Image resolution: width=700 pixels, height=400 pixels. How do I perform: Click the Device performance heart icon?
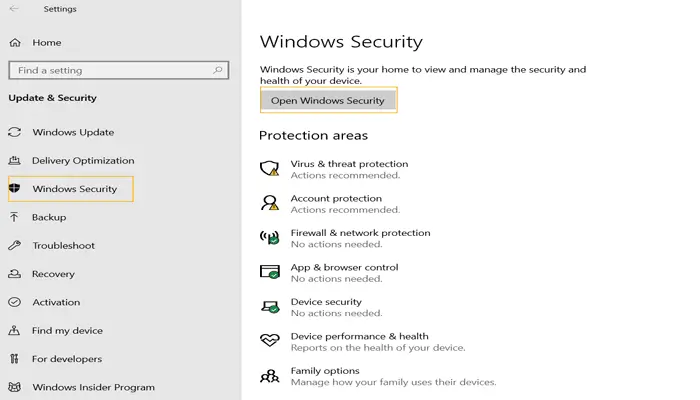pyautogui.click(x=269, y=341)
